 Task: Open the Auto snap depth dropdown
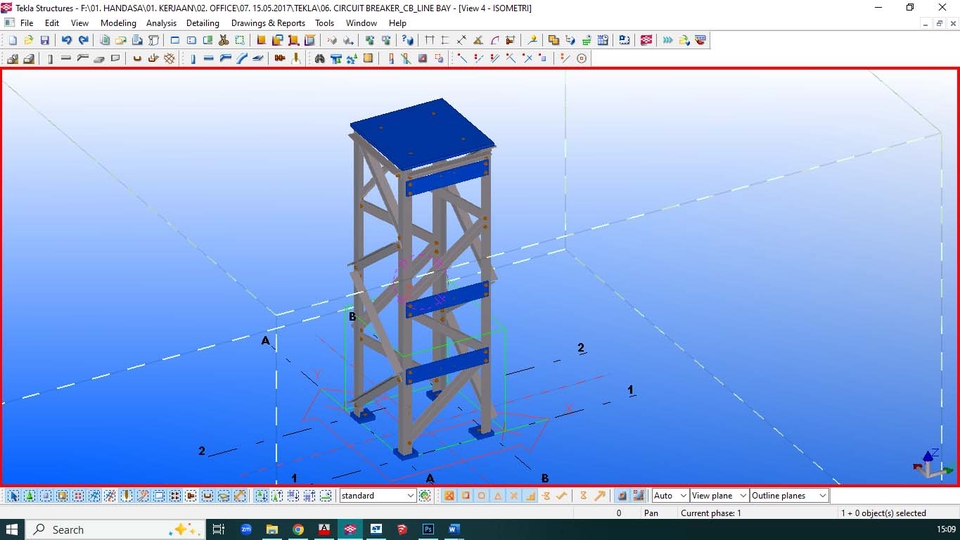tap(670, 496)
